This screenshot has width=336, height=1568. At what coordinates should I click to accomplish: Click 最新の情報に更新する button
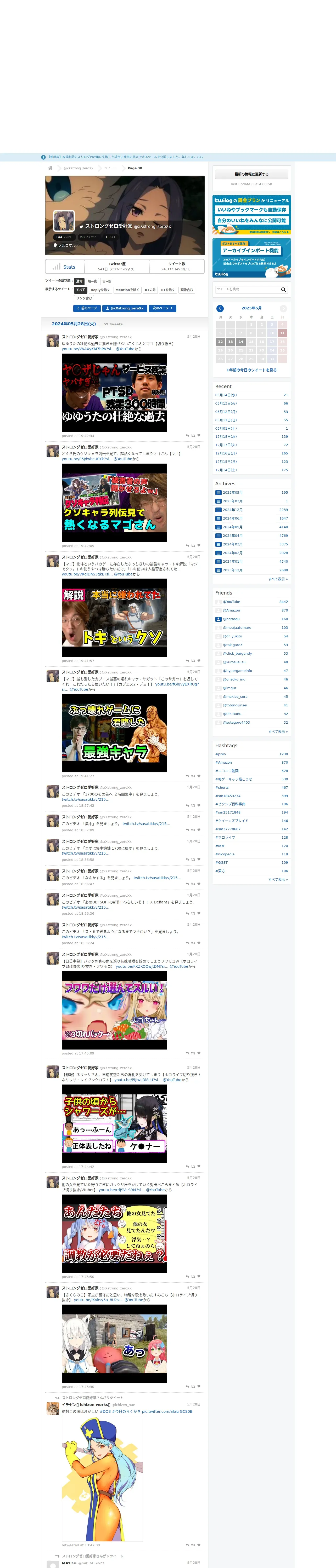251,174
